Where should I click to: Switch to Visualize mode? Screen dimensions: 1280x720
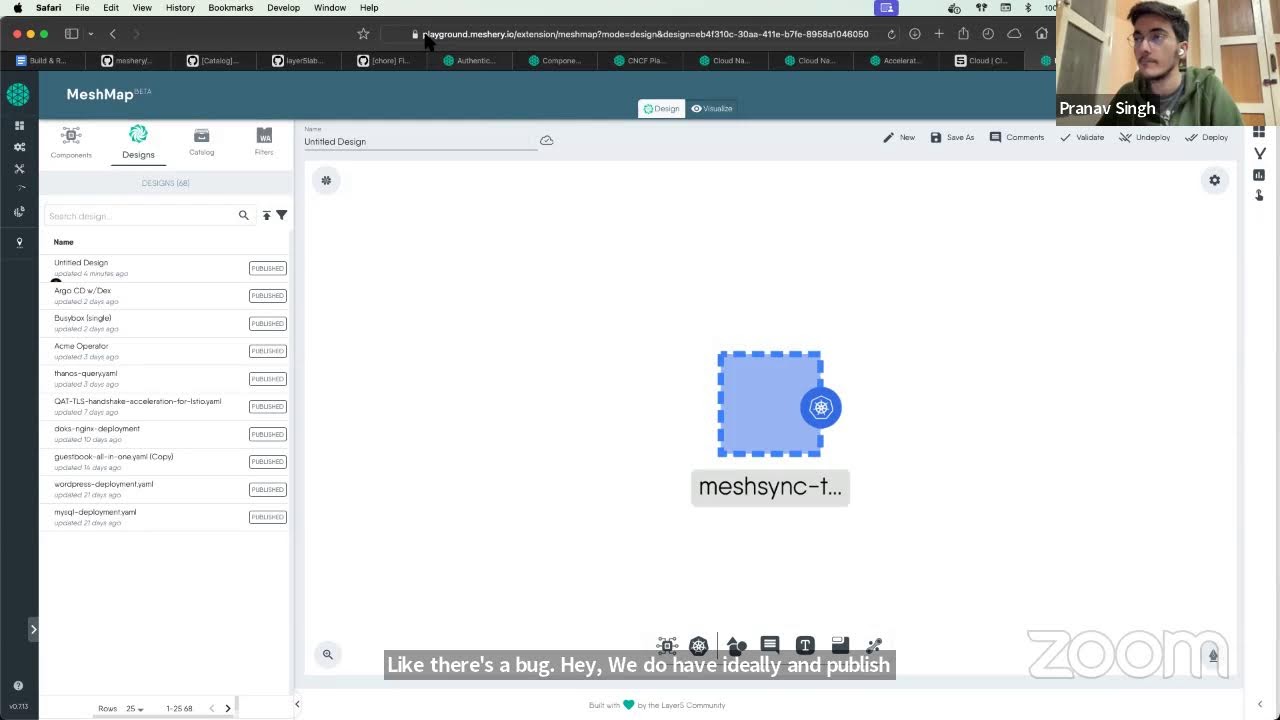pos(712,108)
